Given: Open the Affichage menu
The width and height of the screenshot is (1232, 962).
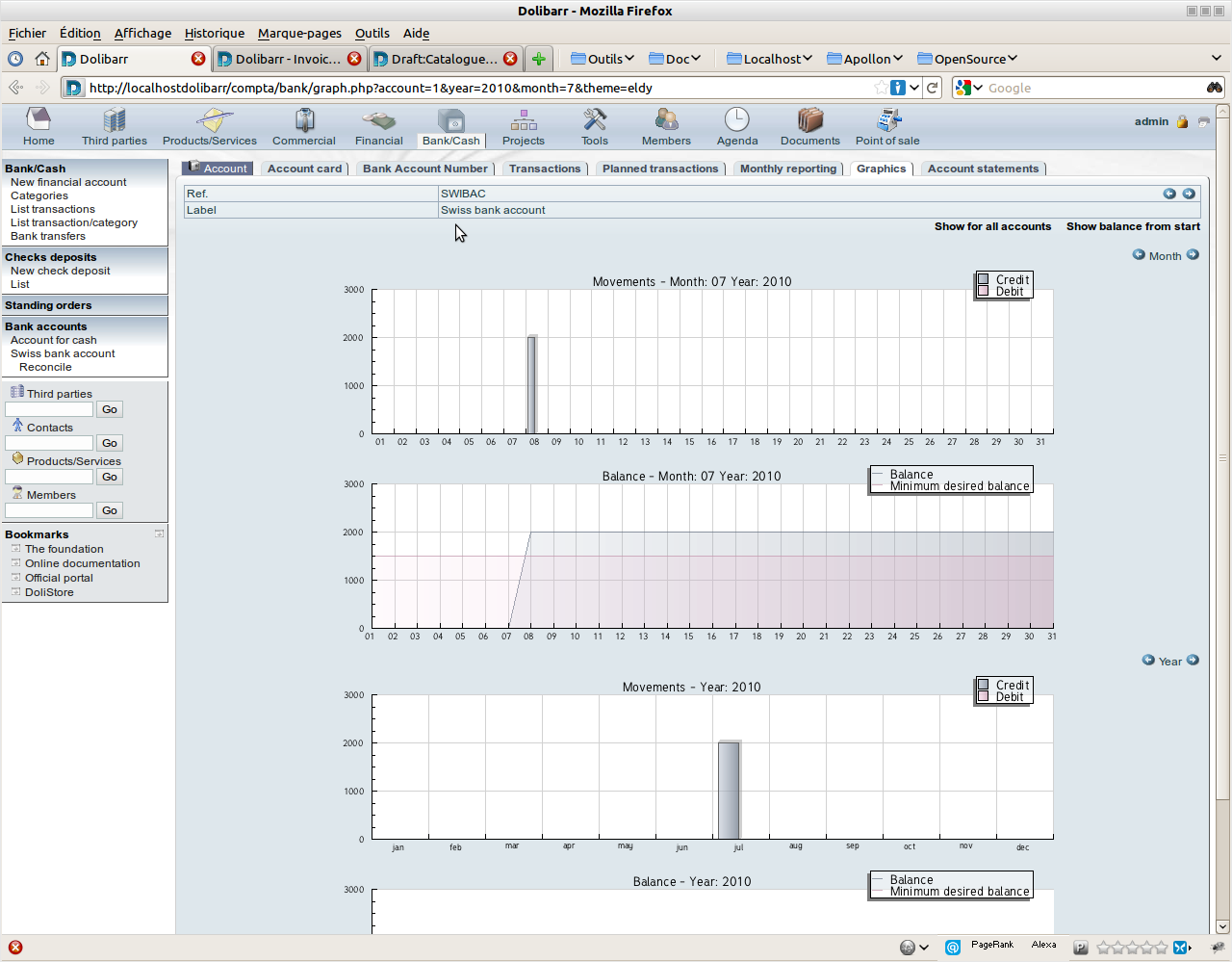Looking at the screenshot, I should coord(142,33).
